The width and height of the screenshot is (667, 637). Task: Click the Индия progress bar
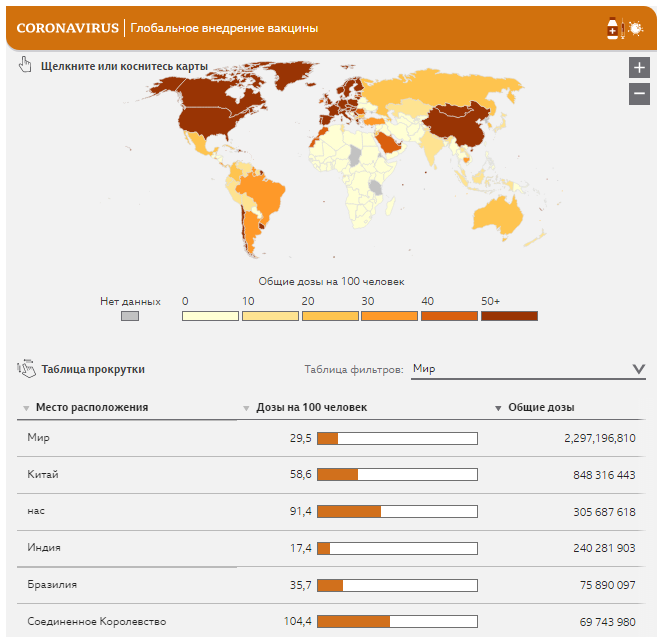(x=397, y=548)
